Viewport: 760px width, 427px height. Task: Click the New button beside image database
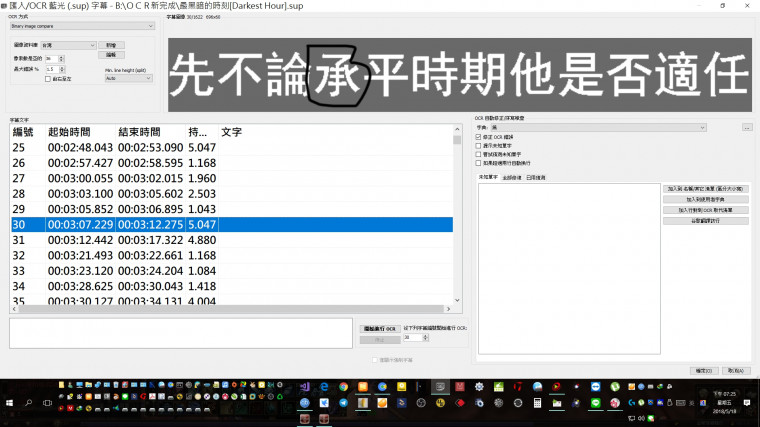coord(111,45)
